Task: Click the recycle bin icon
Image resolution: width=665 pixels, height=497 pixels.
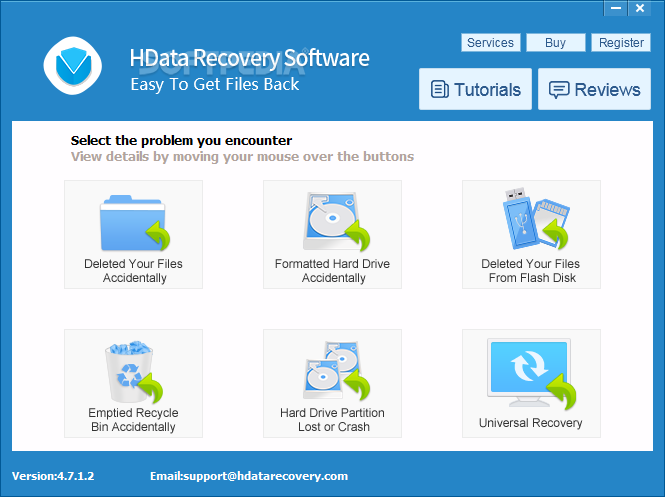Action: (x=134, y=372)
